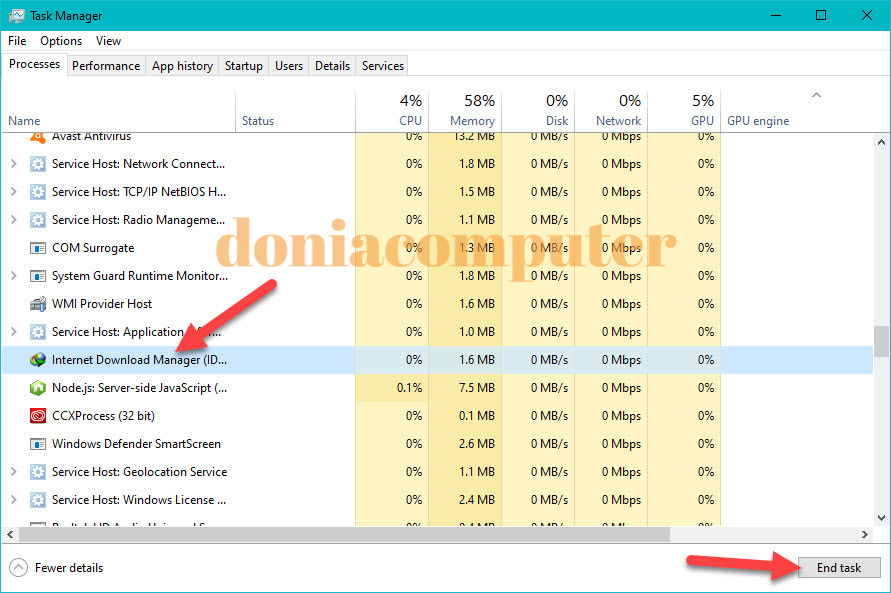Click the Windows Defender SmartScreen icon
Viewport: 891px width, 593px height.
38,444
